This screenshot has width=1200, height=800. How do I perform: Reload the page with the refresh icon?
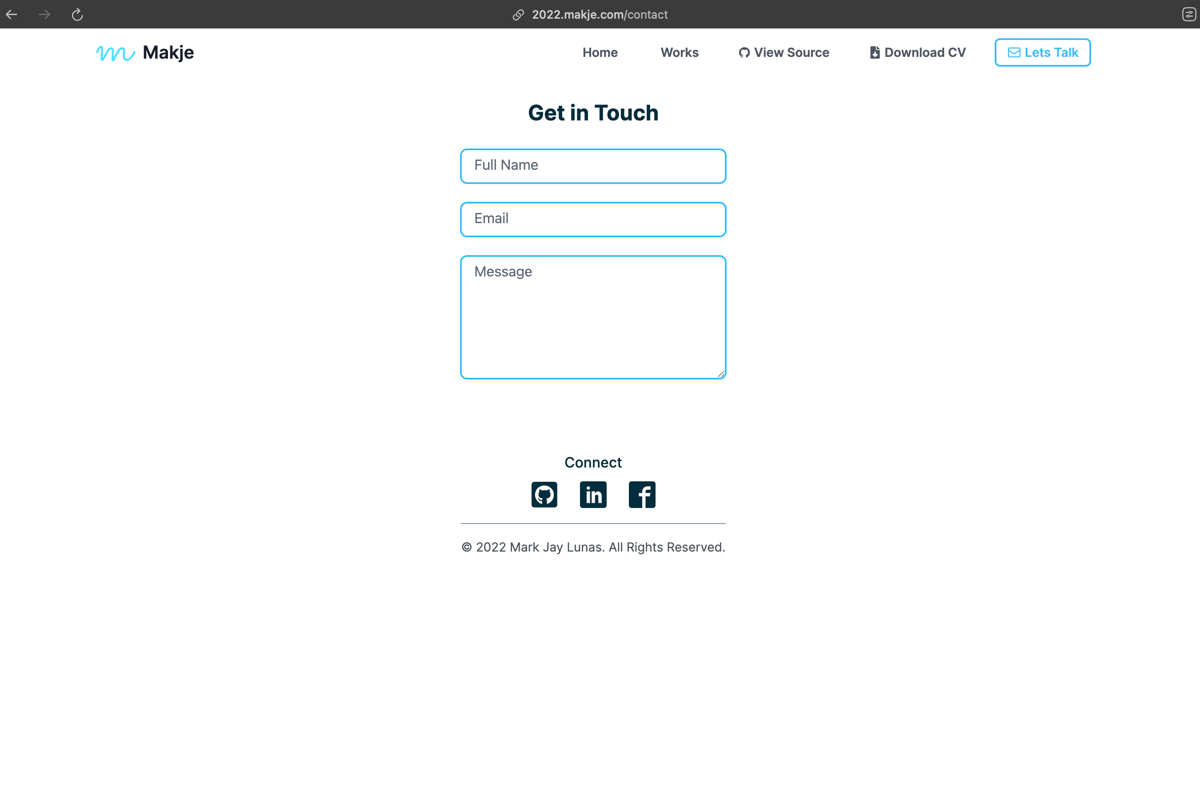coord(77,14)
